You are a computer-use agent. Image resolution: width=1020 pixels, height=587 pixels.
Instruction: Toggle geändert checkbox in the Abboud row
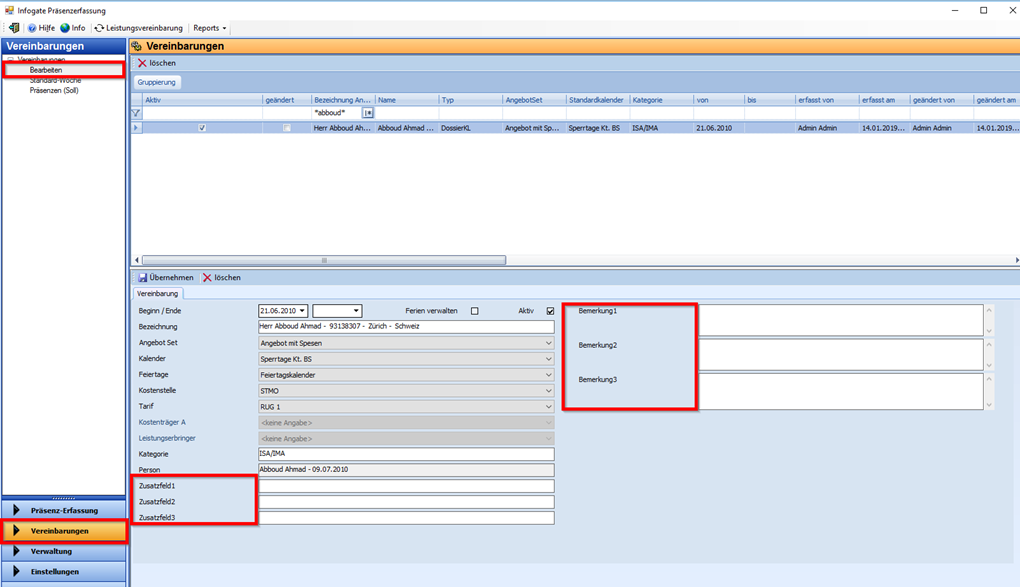pyautogui.click(x=287, y=128)
